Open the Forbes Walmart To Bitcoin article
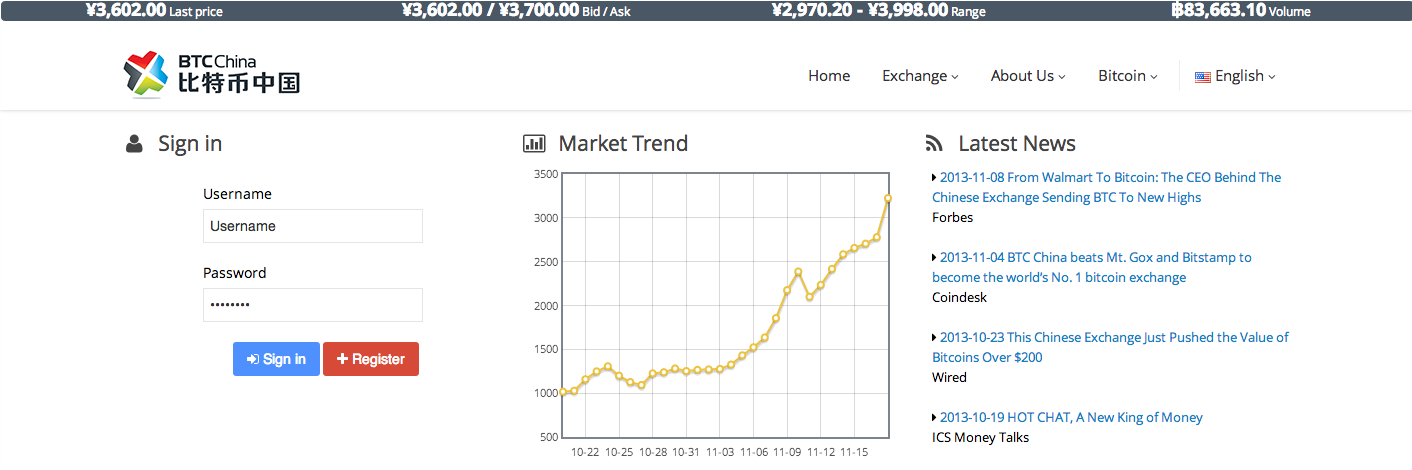The image size is (1412, 470). tap(1106, 187)
